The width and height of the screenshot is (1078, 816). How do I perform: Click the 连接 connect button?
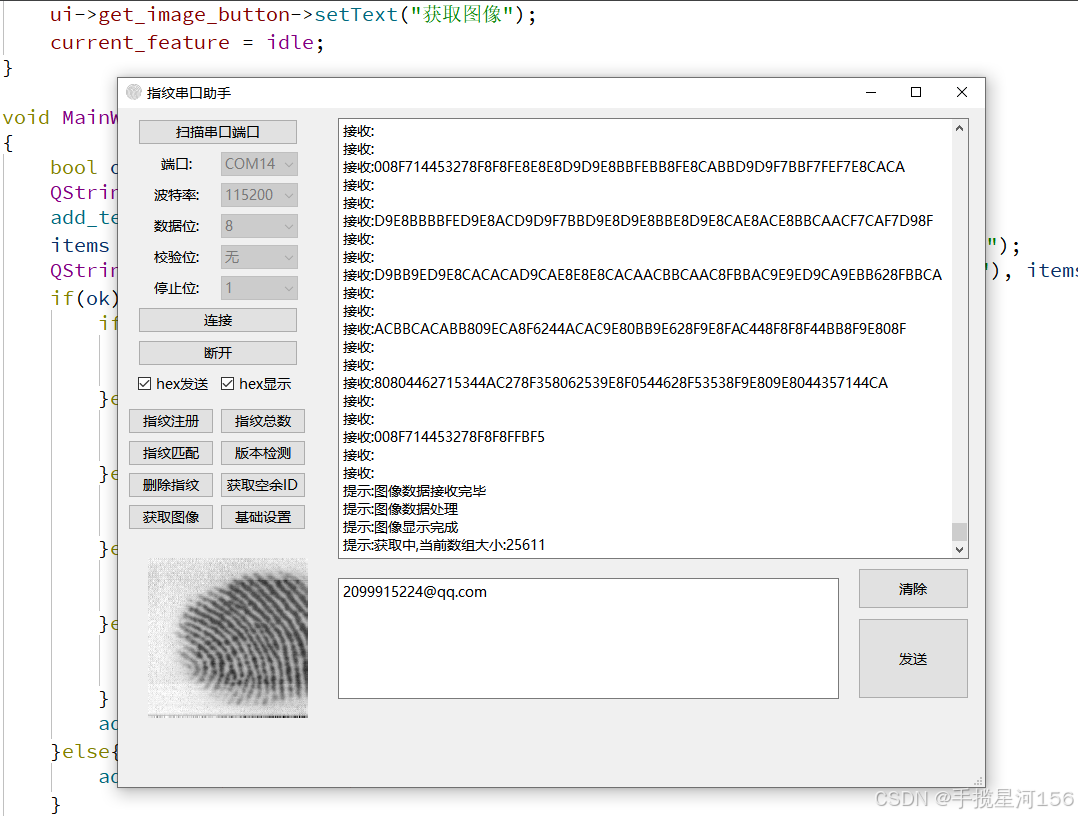[x=218, y=320]
